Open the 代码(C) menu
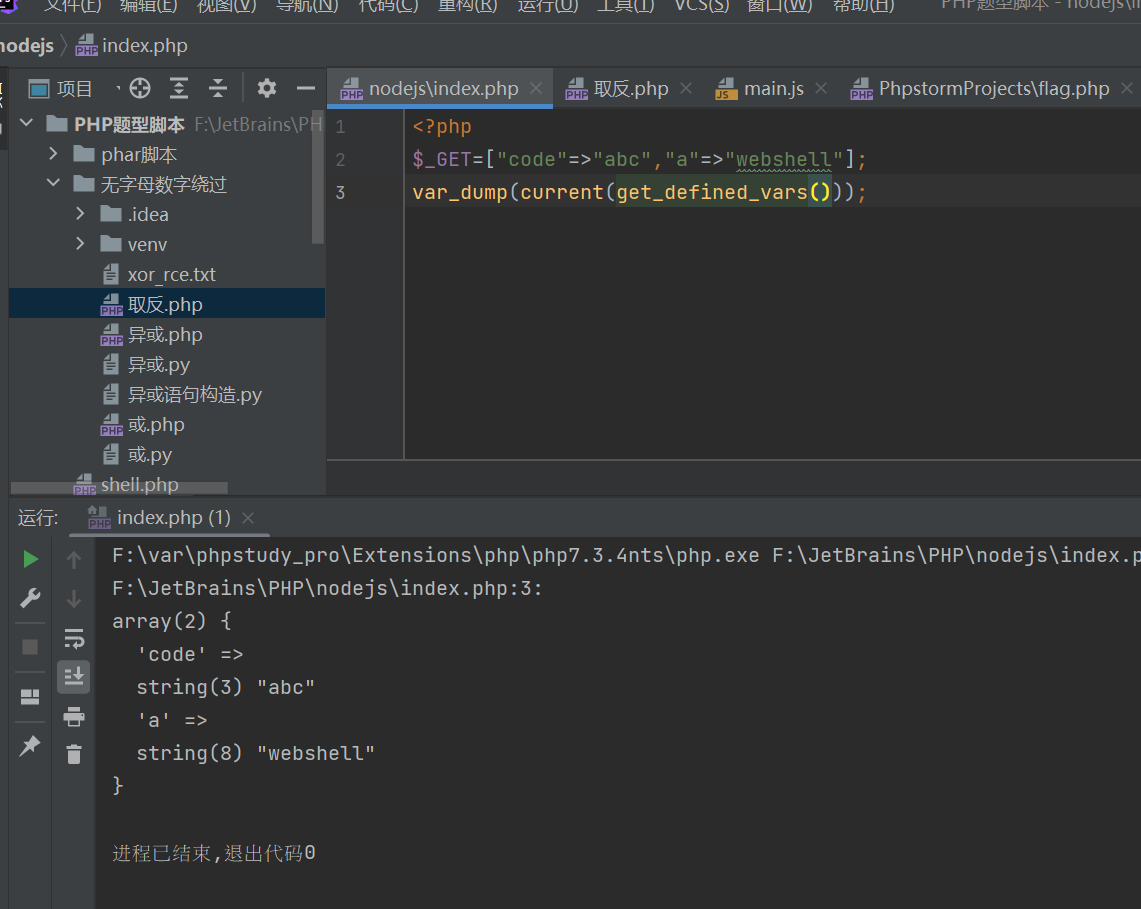Screen dimensions: 1141x909 (389, 6)
